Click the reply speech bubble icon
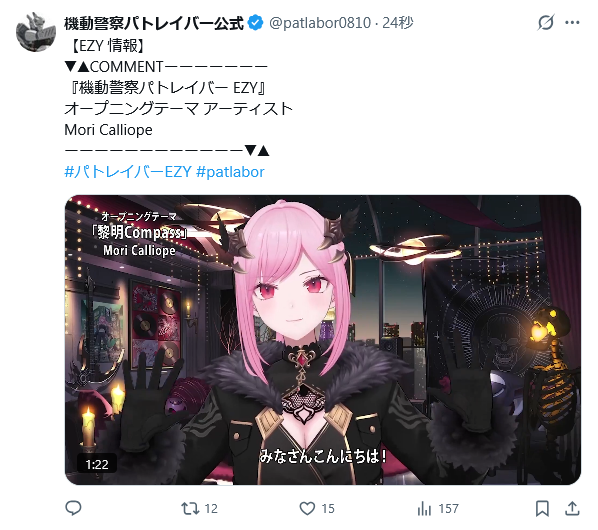 [x=73, y=508]
